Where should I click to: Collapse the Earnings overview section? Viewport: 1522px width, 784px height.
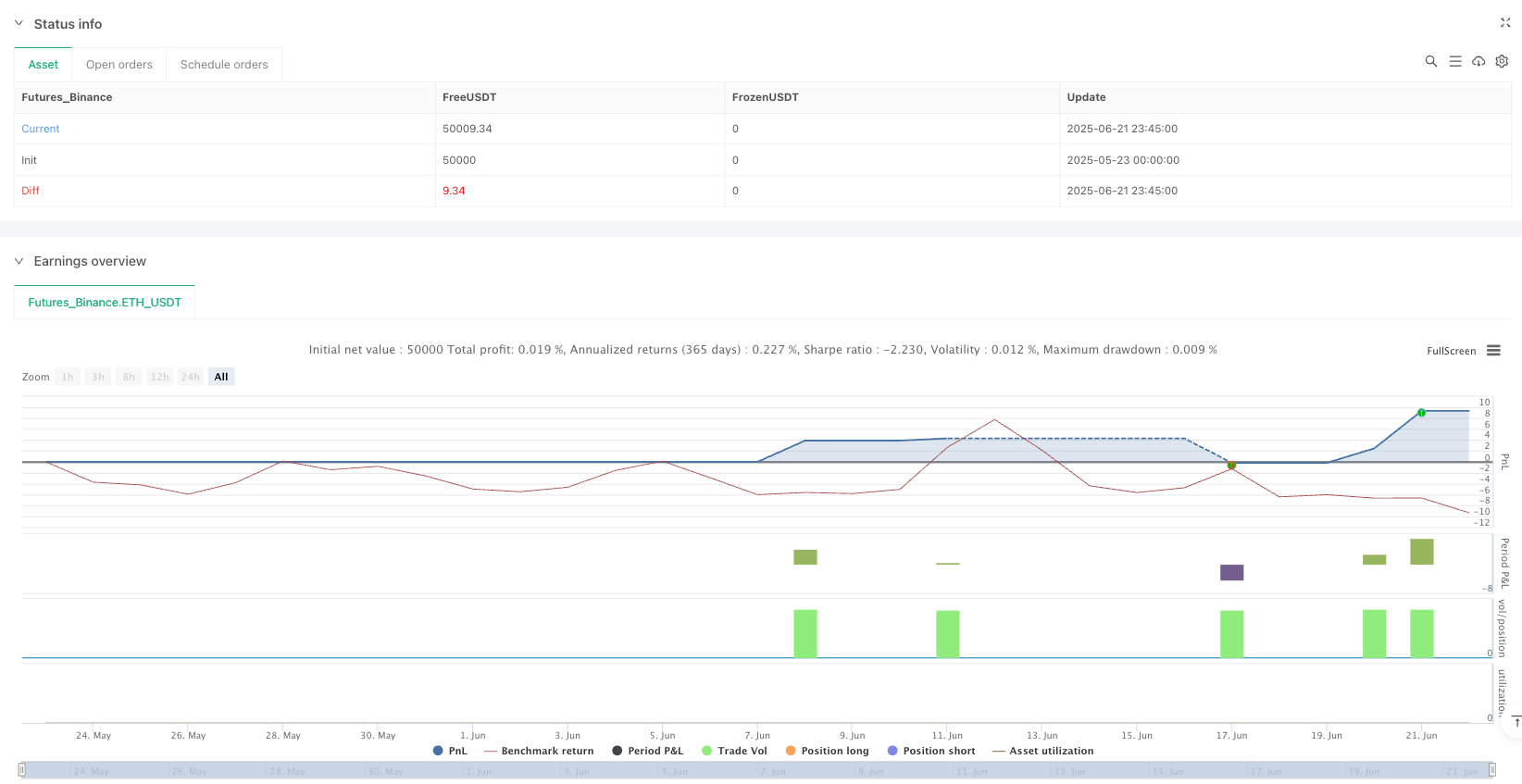19,261
